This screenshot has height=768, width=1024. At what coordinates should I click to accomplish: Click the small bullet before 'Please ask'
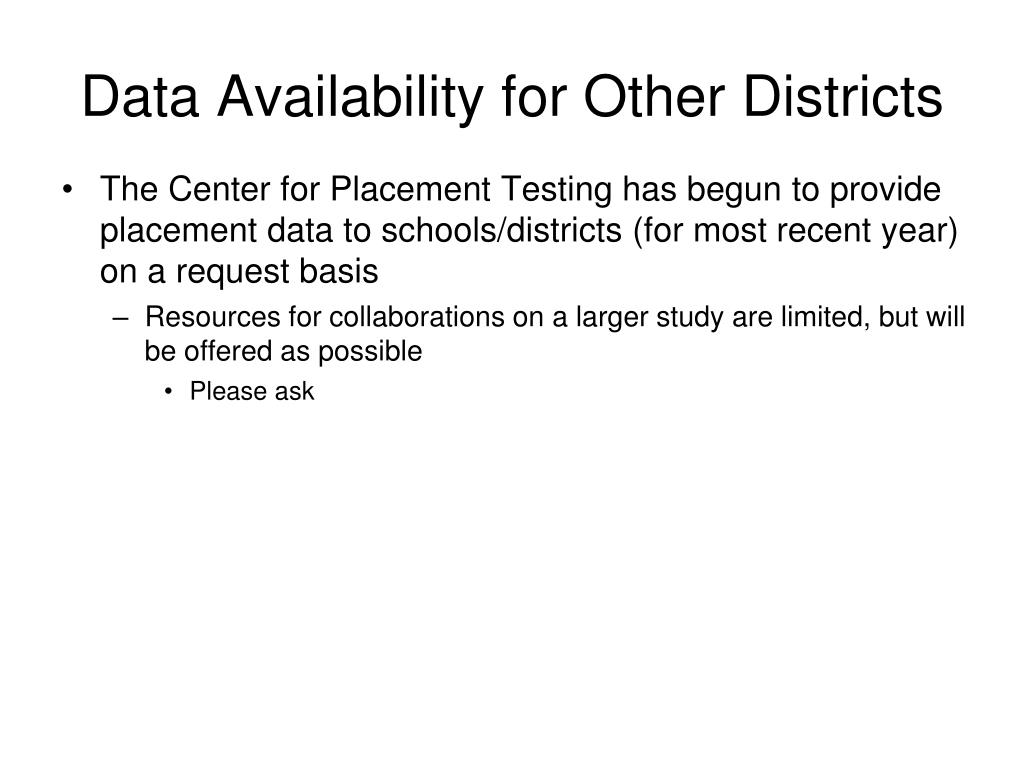coord(169,392)
